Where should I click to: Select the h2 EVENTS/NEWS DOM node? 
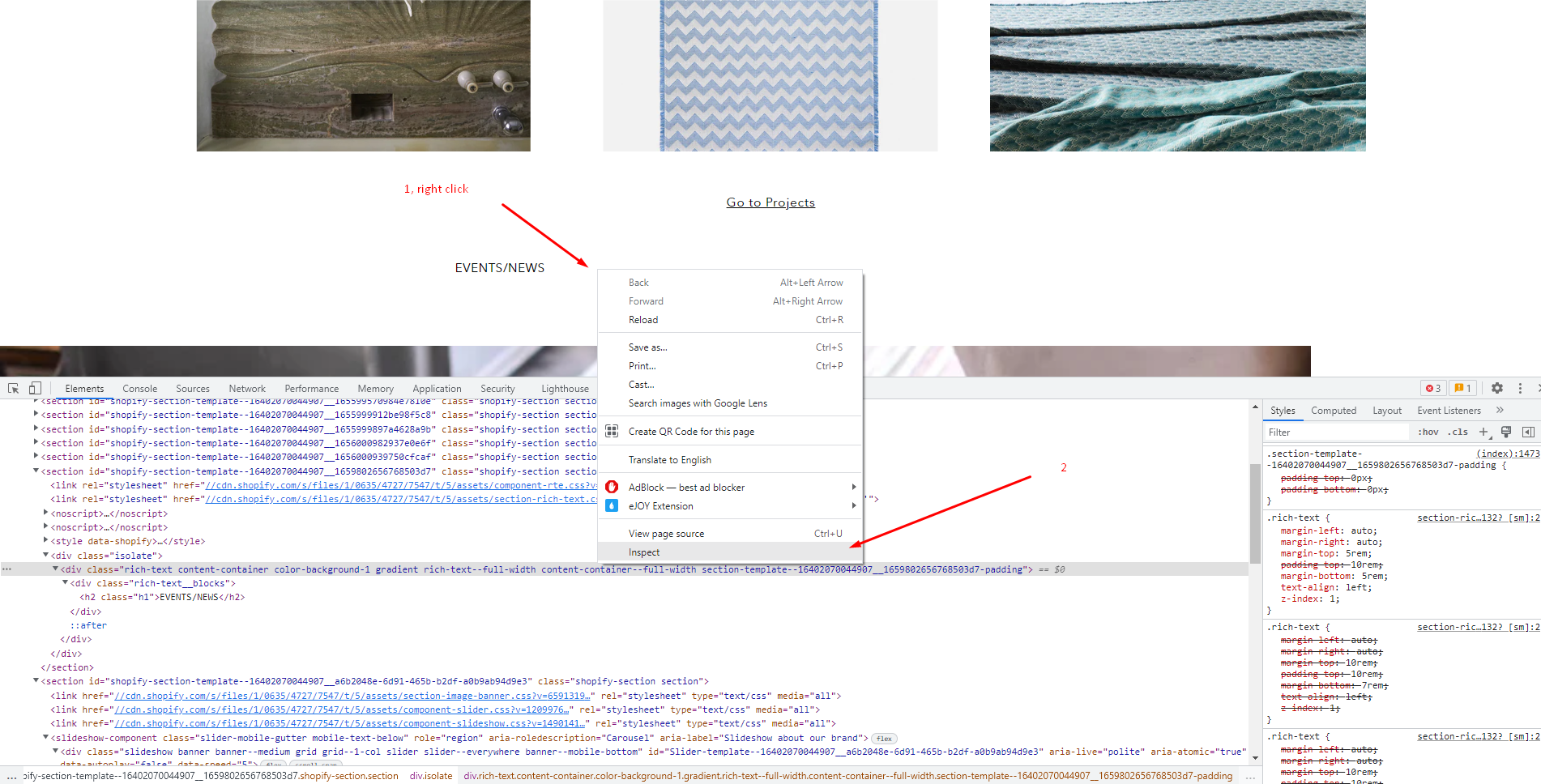(162, 598)
